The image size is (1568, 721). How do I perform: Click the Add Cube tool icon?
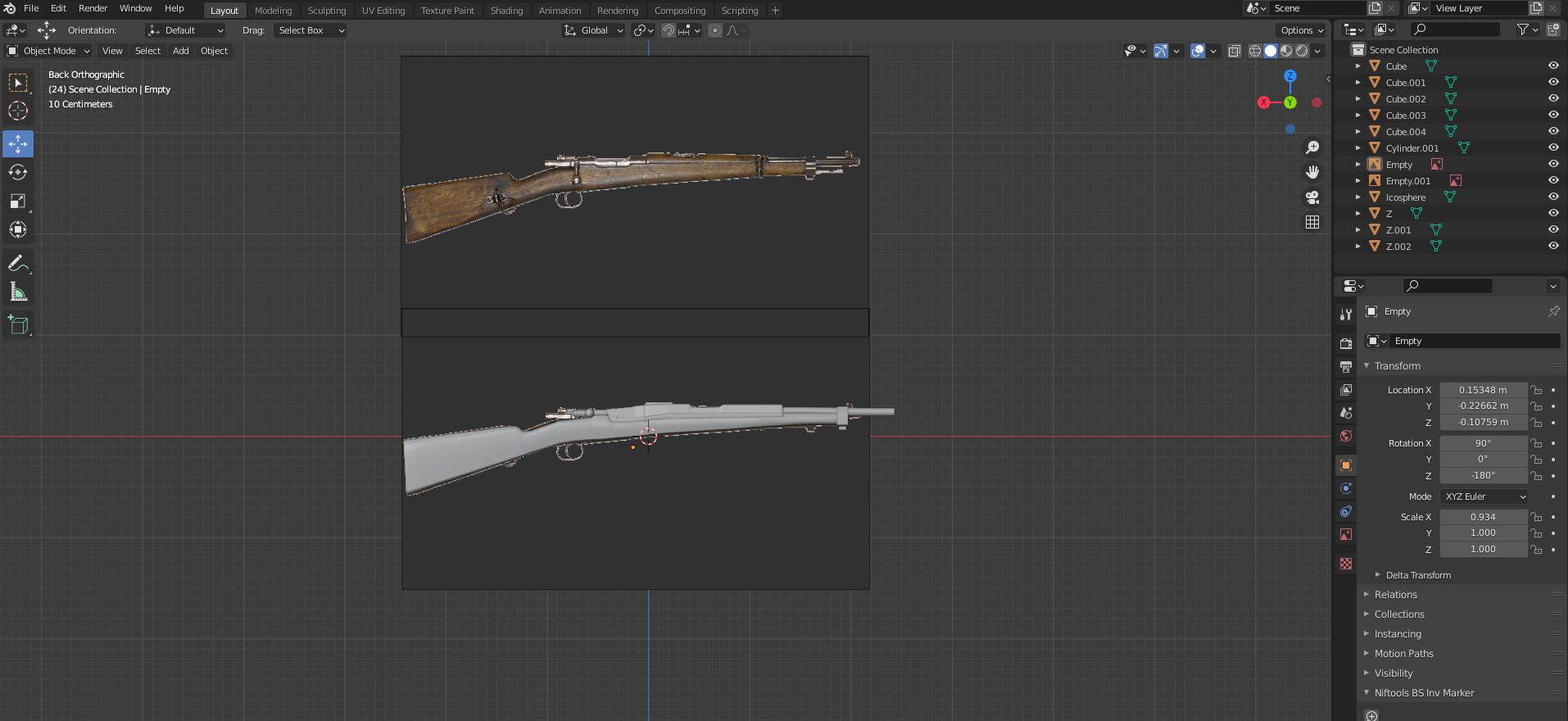coord(18,325)
